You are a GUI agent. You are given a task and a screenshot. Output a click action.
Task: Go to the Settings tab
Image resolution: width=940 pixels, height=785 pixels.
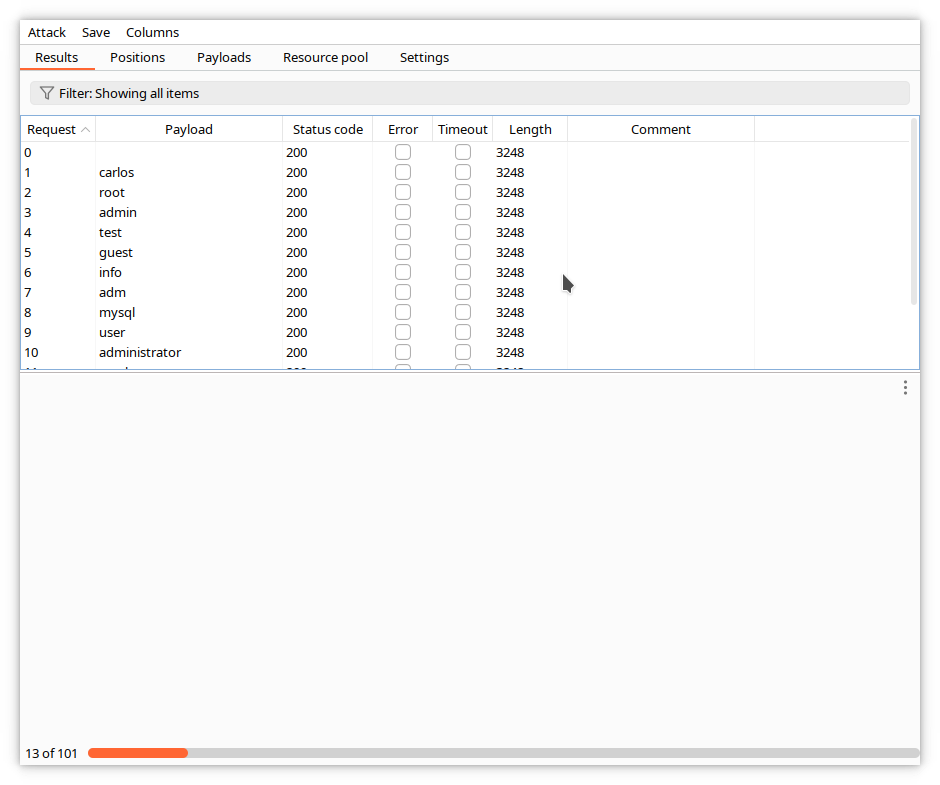[x=424, y=57]
